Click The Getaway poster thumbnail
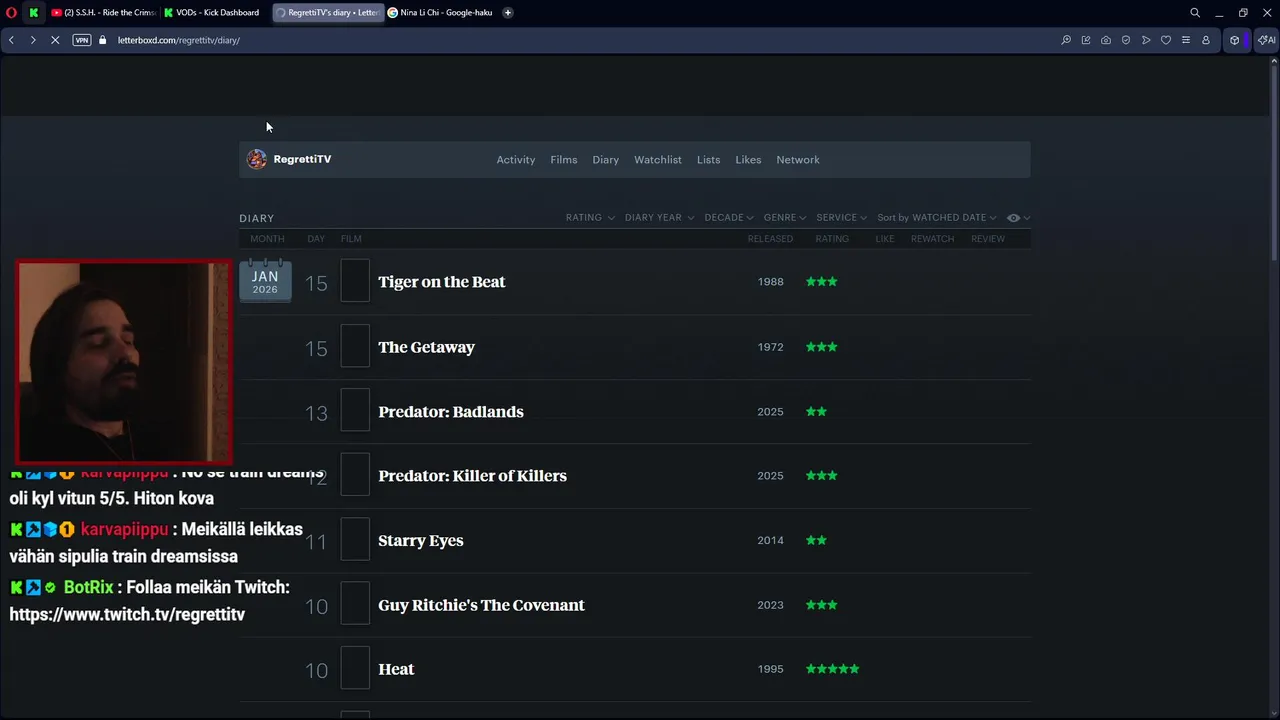The height and width of the screenshot is (720, 1280). tap(355, 346)
